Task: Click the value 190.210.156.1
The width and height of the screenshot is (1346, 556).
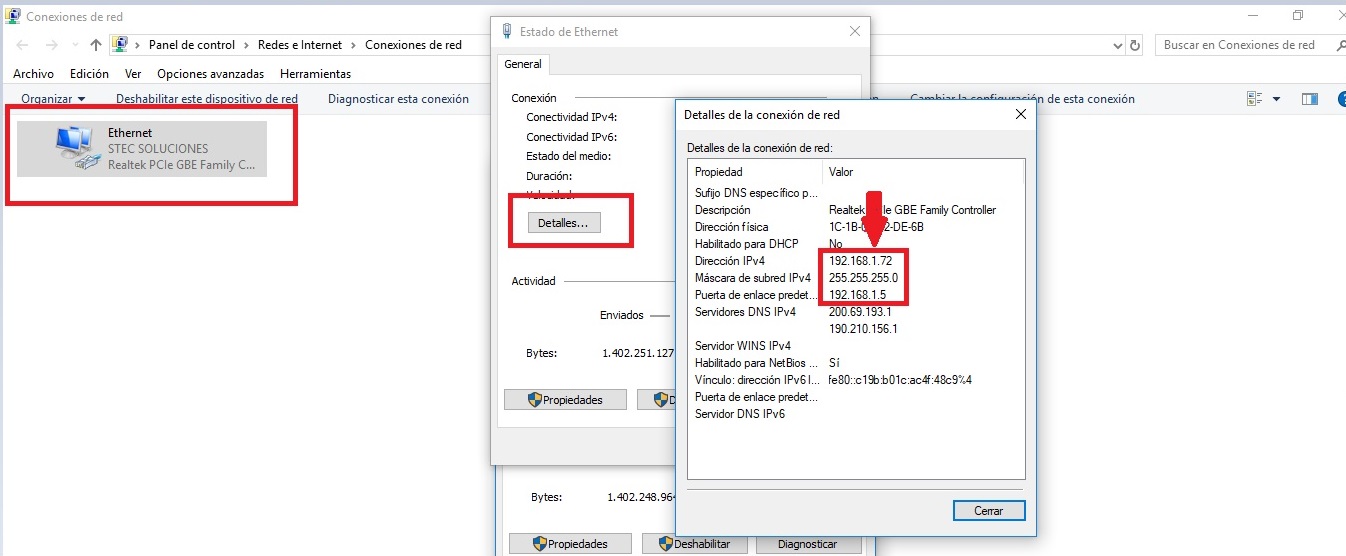Action: pos(863,329)
